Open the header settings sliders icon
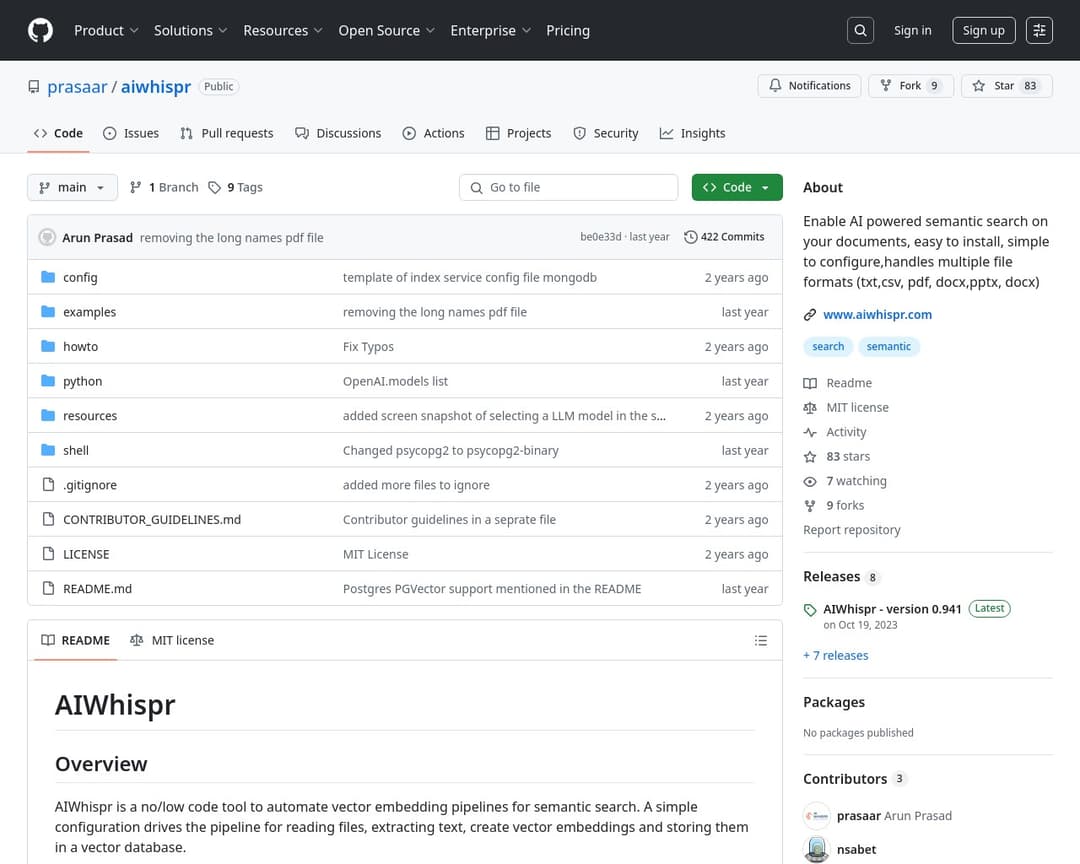 coord(1039,30)
